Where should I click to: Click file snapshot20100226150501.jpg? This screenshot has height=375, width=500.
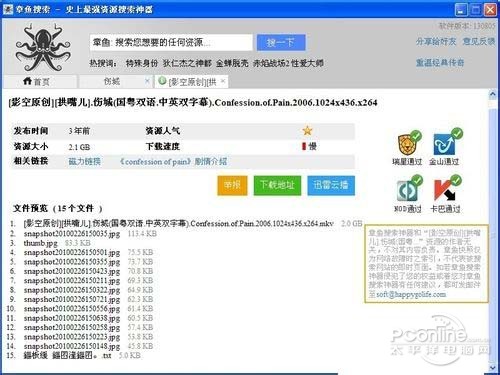point(72,252)
